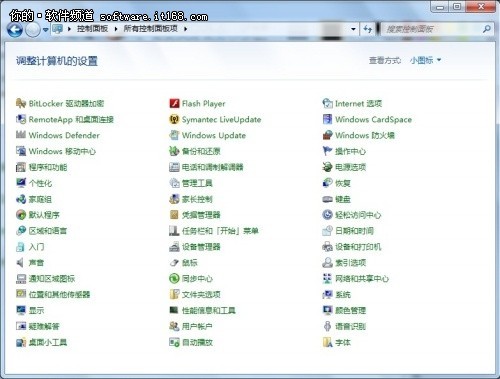Open the 声音 link
Screen dimensions: 500x379
click(x=36, y=263)
